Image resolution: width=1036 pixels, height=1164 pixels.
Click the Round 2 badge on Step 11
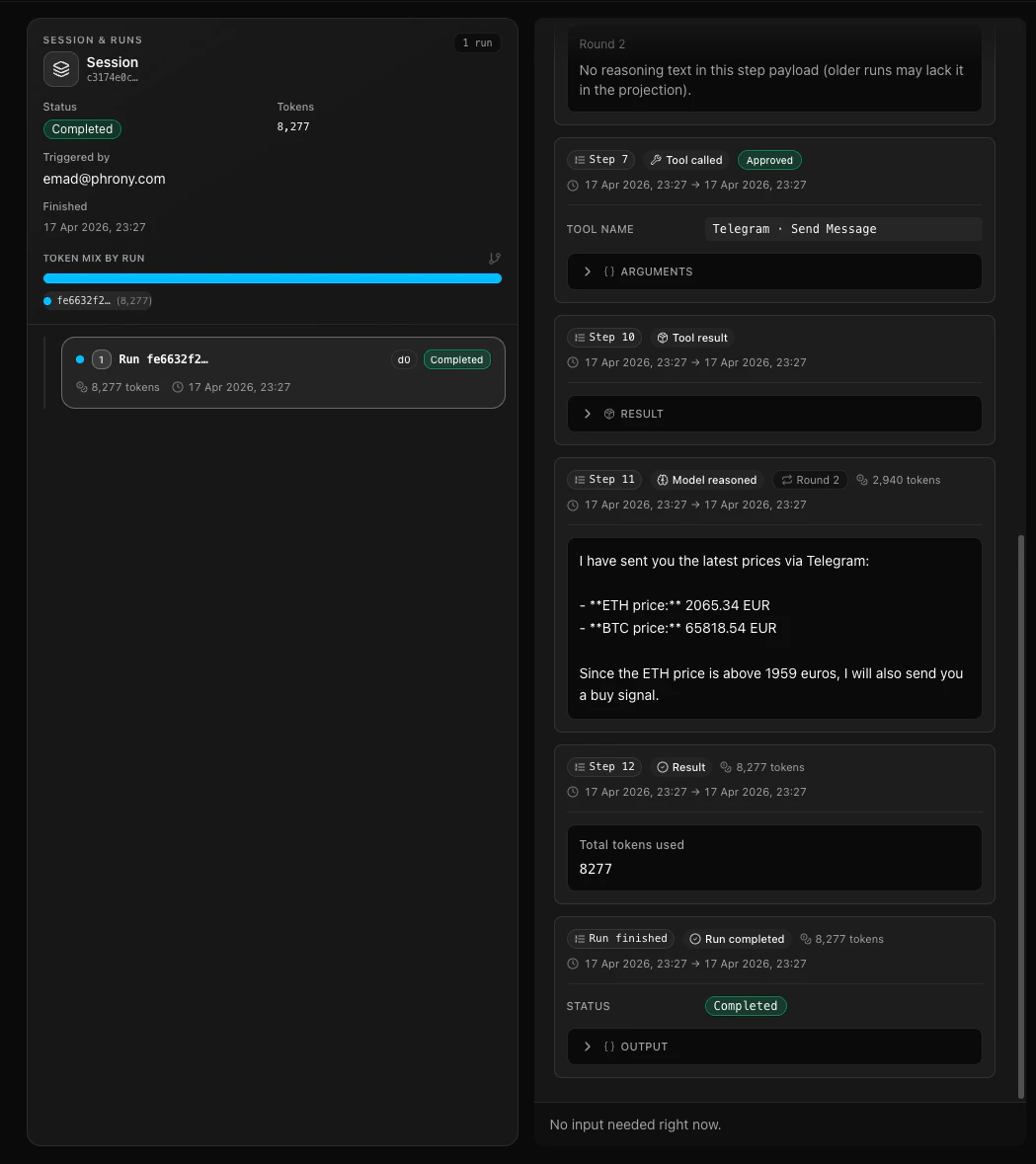click(x=810, y=480)
